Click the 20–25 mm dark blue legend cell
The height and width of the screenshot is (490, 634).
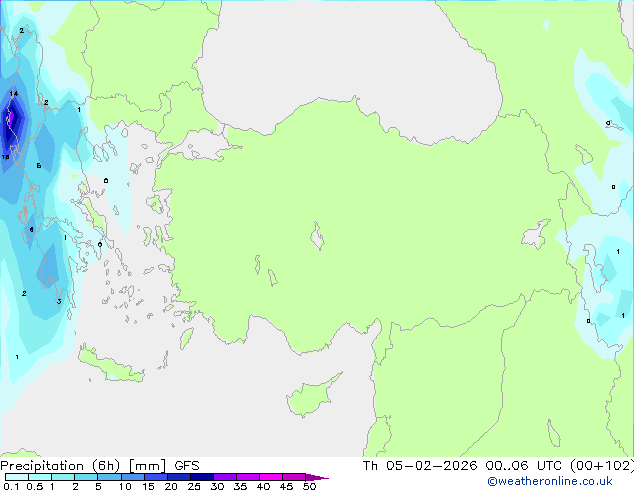179,477
